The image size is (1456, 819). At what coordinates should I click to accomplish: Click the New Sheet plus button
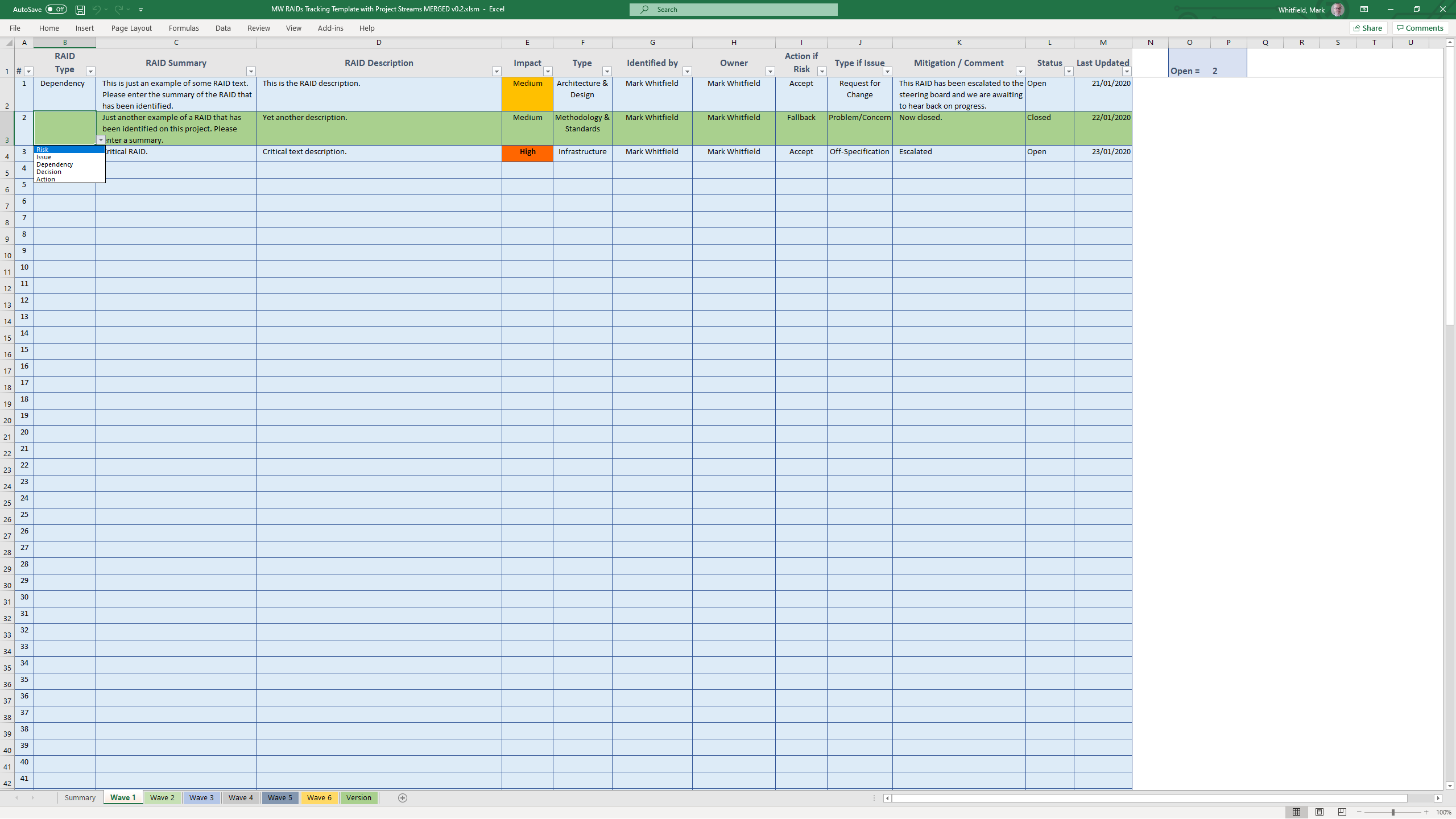coord(403,797)
